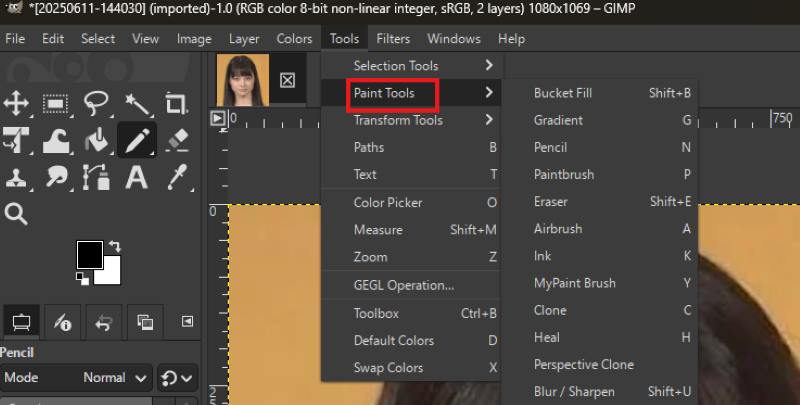This screenshot has width=800, height=405.
Task: Switch to the Undo History tab
Action: pos(104,322)
